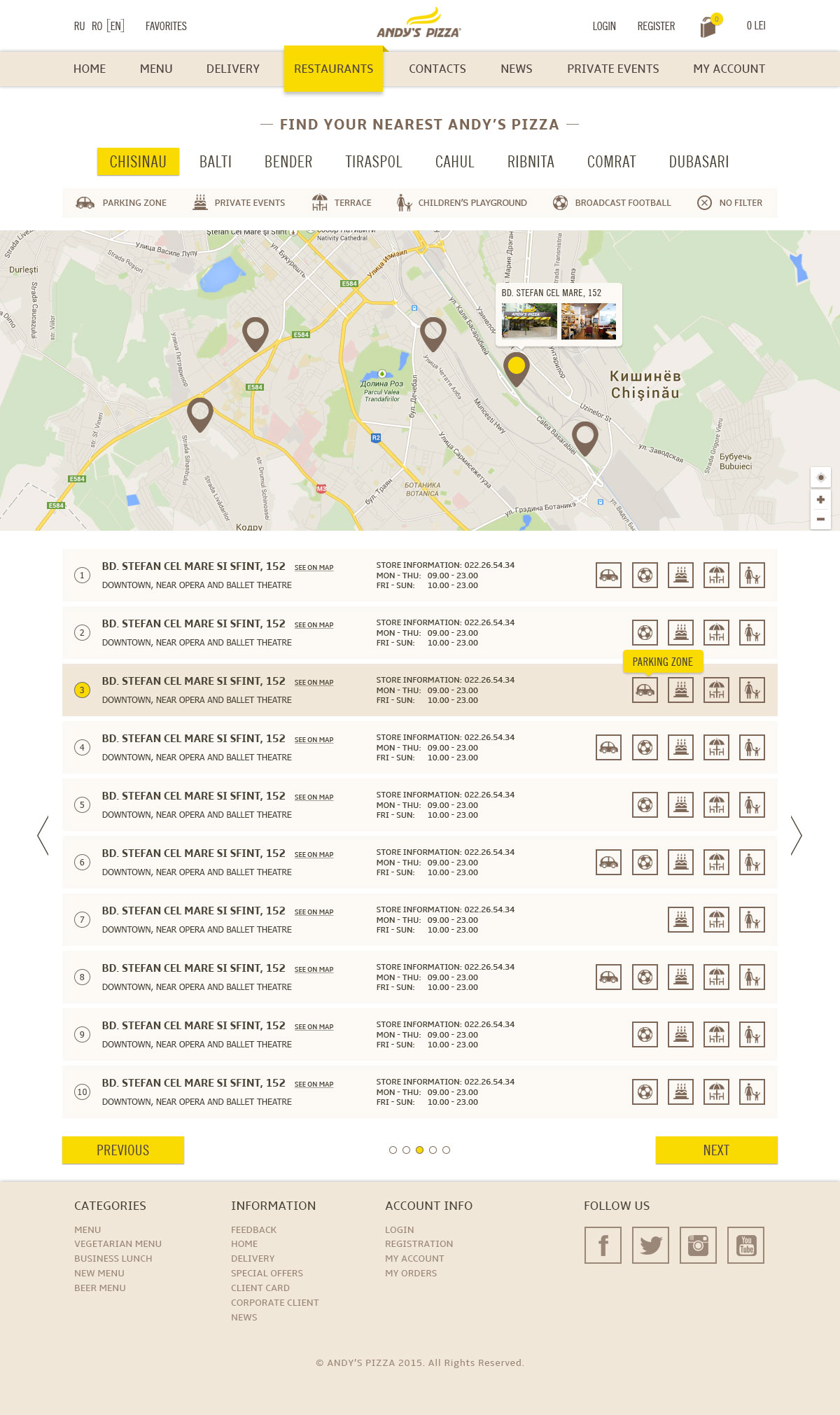Viewport: 840px width, 1415px height.
Task: Click the Andy's Pizza logo
Action: click(419, 24)
